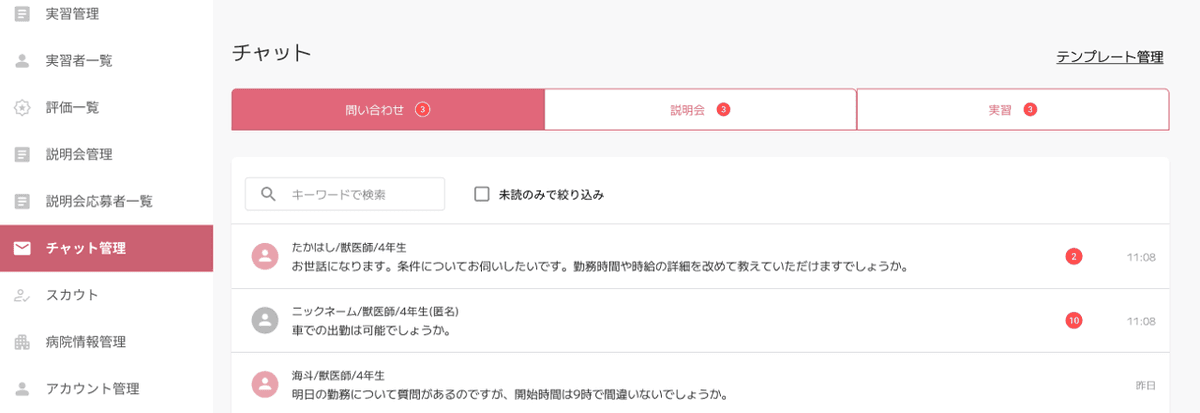Click the アカウント管理 user icon
This screenshot has height=413, width=1200.
[22, 389]
